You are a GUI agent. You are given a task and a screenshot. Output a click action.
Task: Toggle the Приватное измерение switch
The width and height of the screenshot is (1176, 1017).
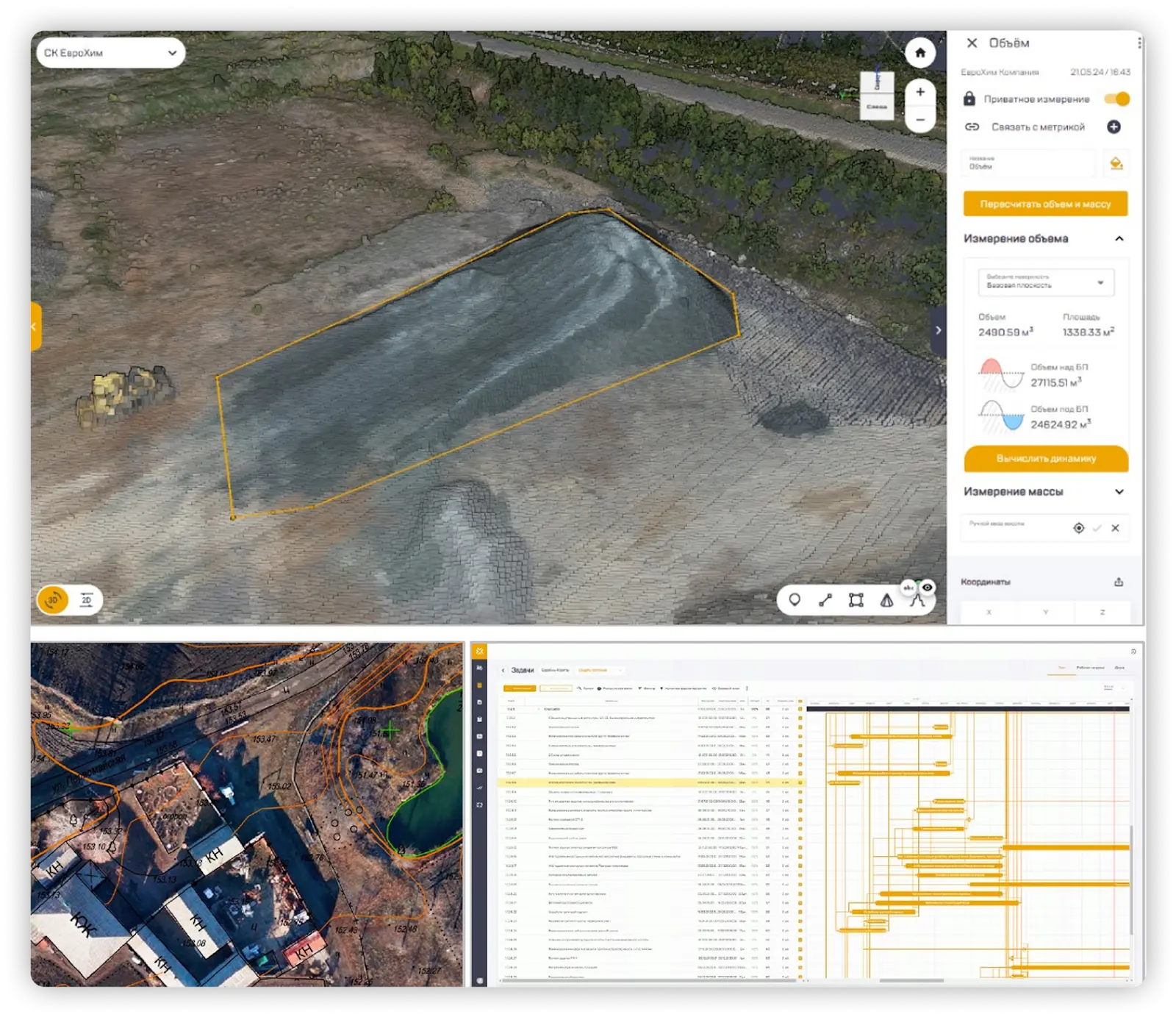coord(1116,99)
